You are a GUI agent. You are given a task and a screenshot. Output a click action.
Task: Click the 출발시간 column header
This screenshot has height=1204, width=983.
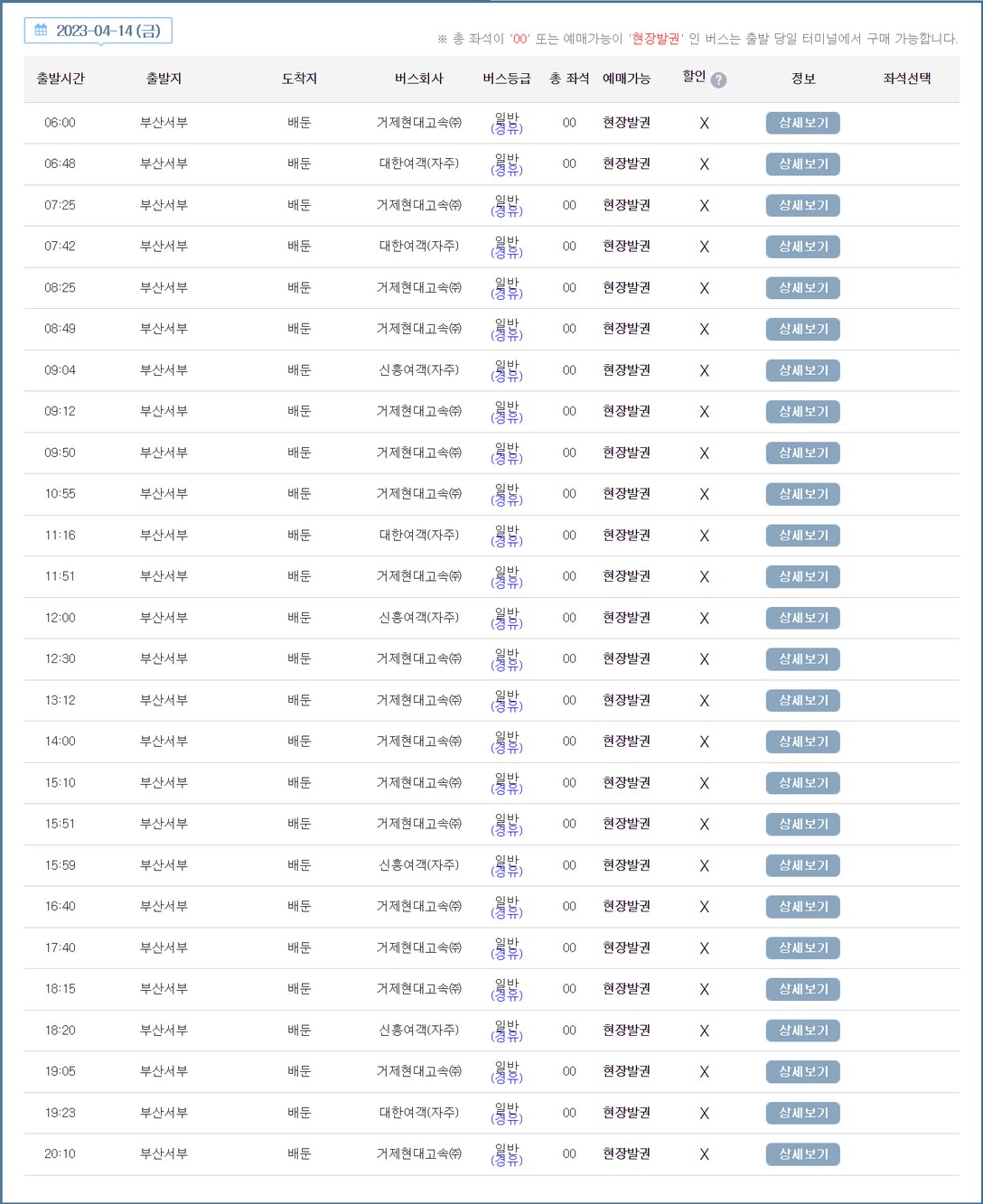point(61,79)
